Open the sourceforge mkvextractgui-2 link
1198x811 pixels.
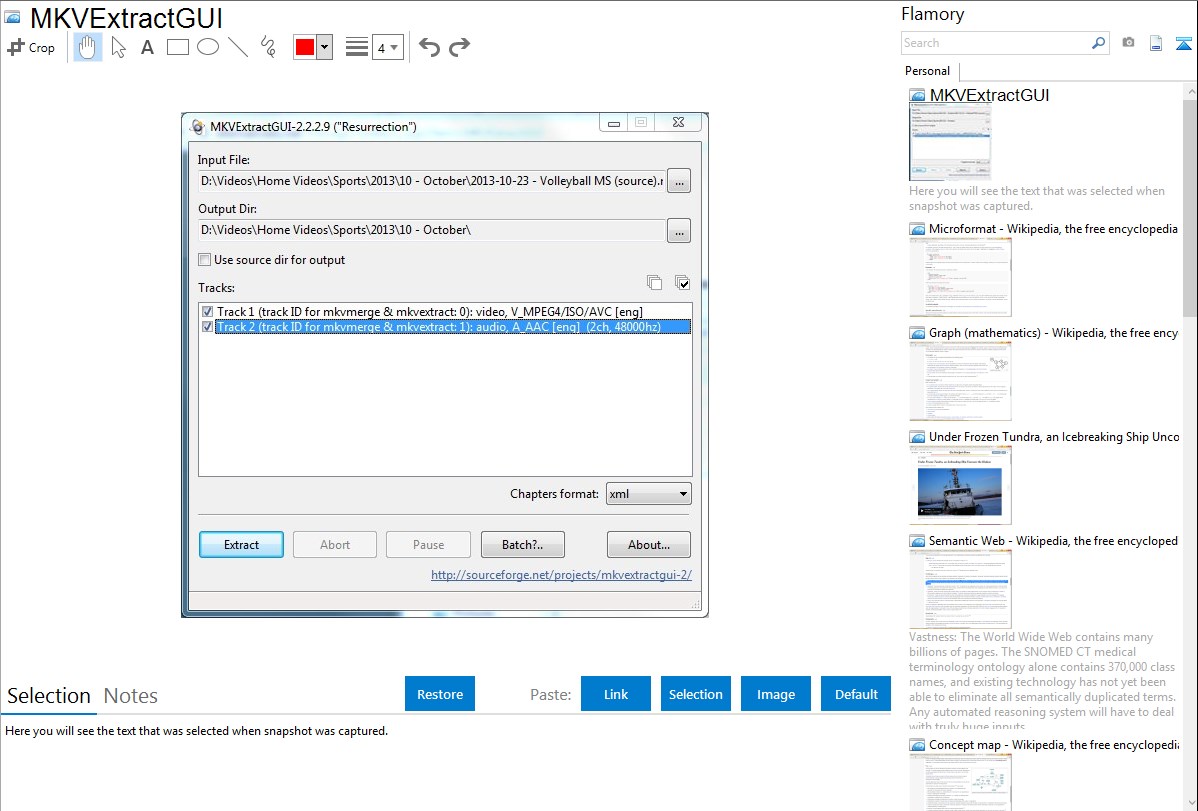(x=562, y=575)
